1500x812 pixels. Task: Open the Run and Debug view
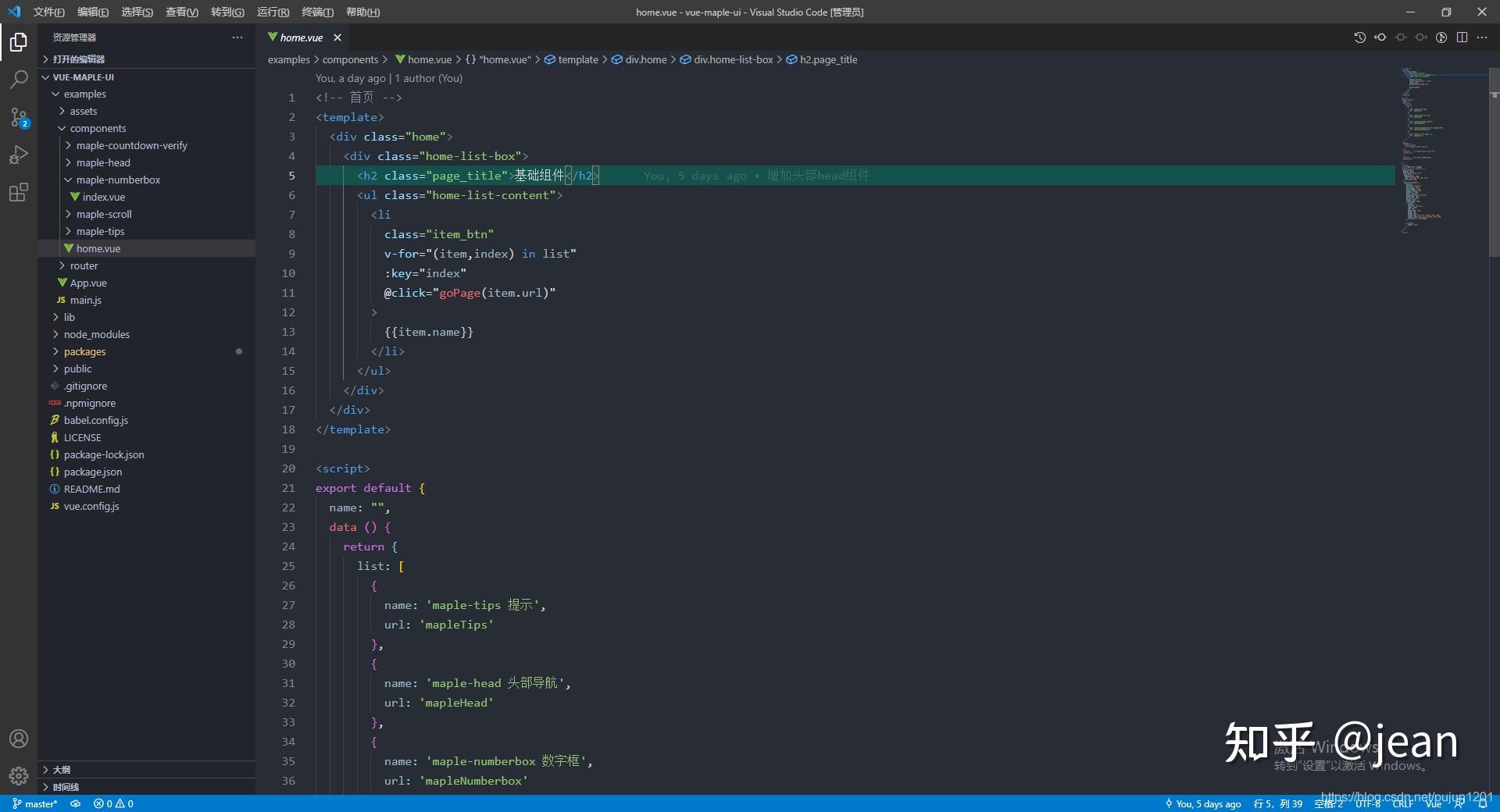(x=18, y=155)
